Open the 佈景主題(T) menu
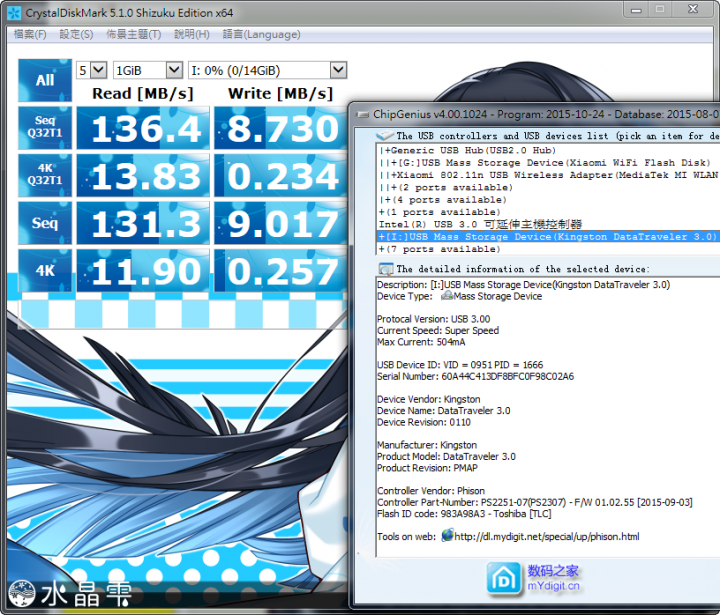720x615 pixels. (x=134, y=34)
